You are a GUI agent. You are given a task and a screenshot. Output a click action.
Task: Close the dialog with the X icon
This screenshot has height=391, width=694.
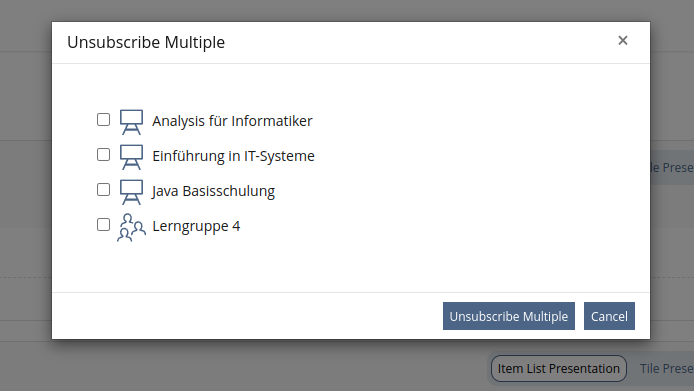[x=623, y=41]
